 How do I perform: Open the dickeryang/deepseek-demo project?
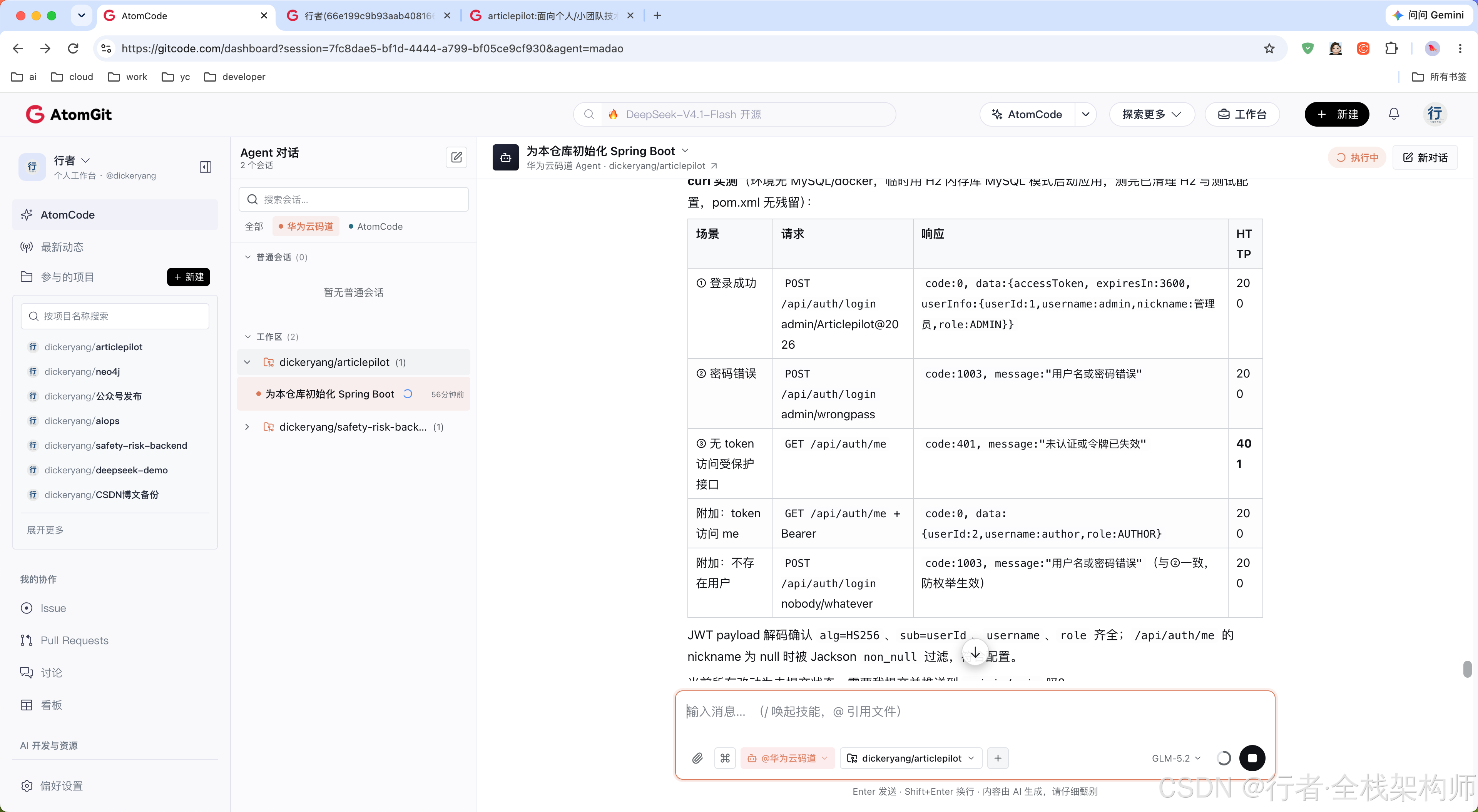coord(106,470)
